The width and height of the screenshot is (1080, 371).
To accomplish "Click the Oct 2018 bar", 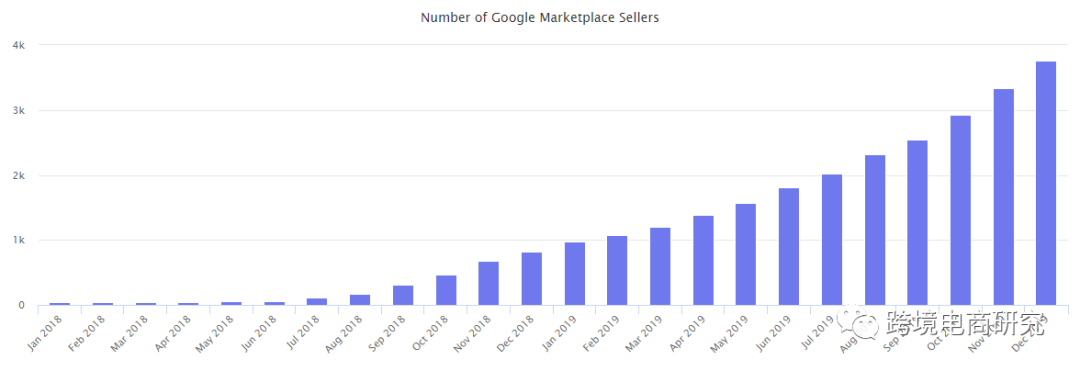I will tap(446, 290).
